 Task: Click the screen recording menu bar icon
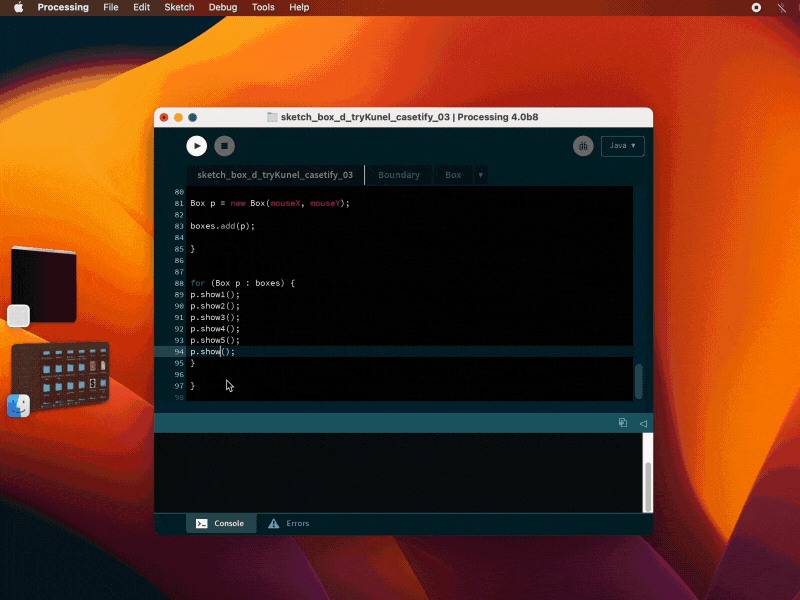click(756, 7)
